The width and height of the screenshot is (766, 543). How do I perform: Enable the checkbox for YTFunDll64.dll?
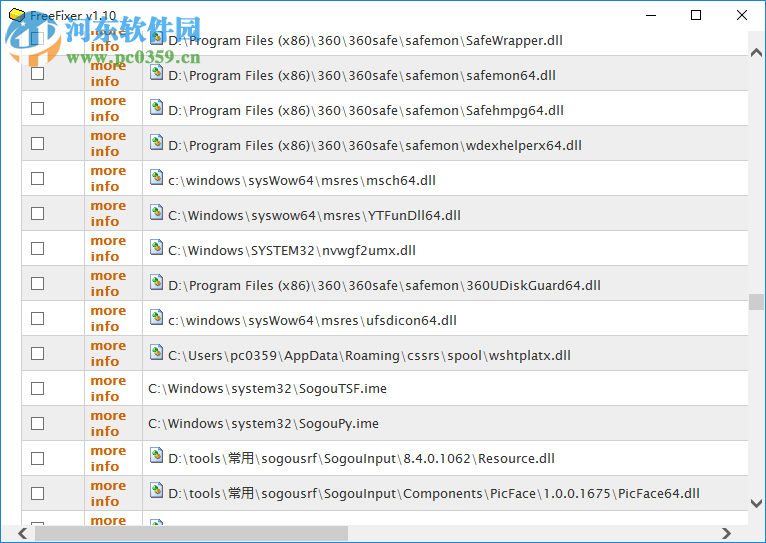pyautogui.click(x=38, y=213)
